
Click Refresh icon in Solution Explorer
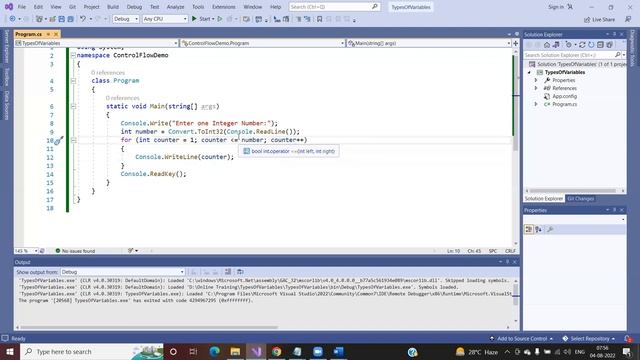591,45
